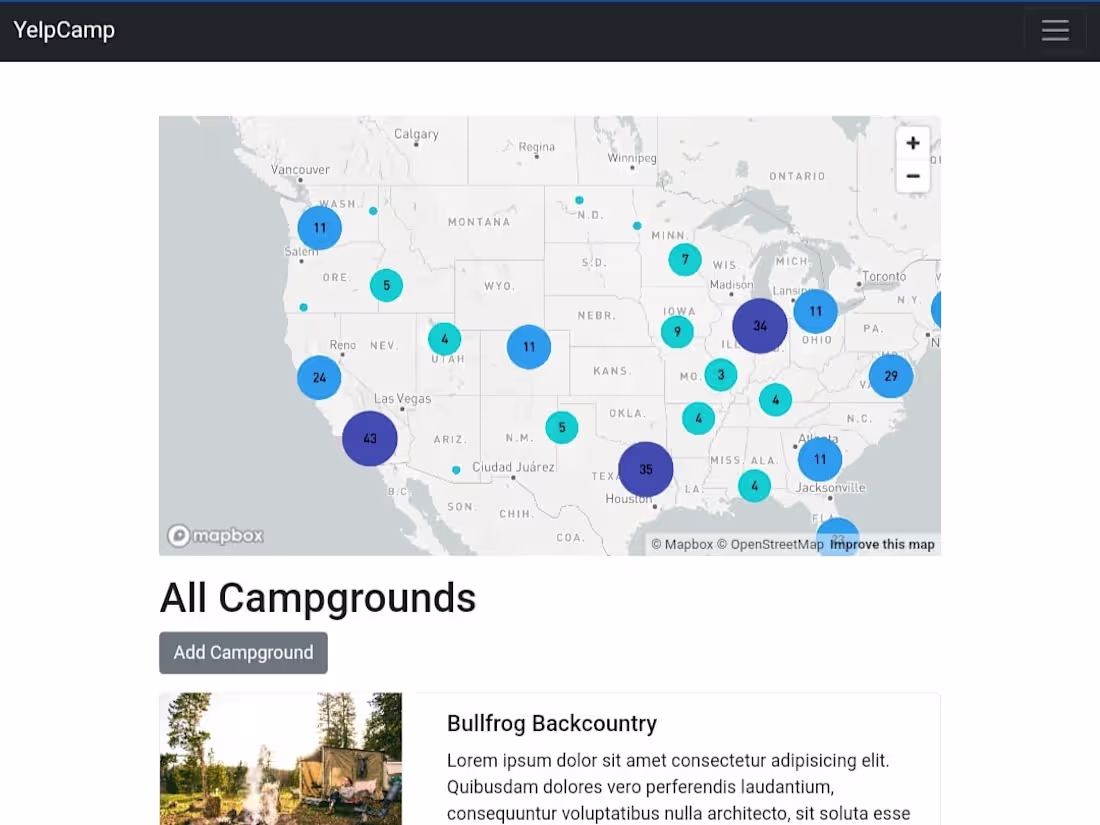
Task: Select the 11 cluster over Washington state
Action: [x=319, y=227]
